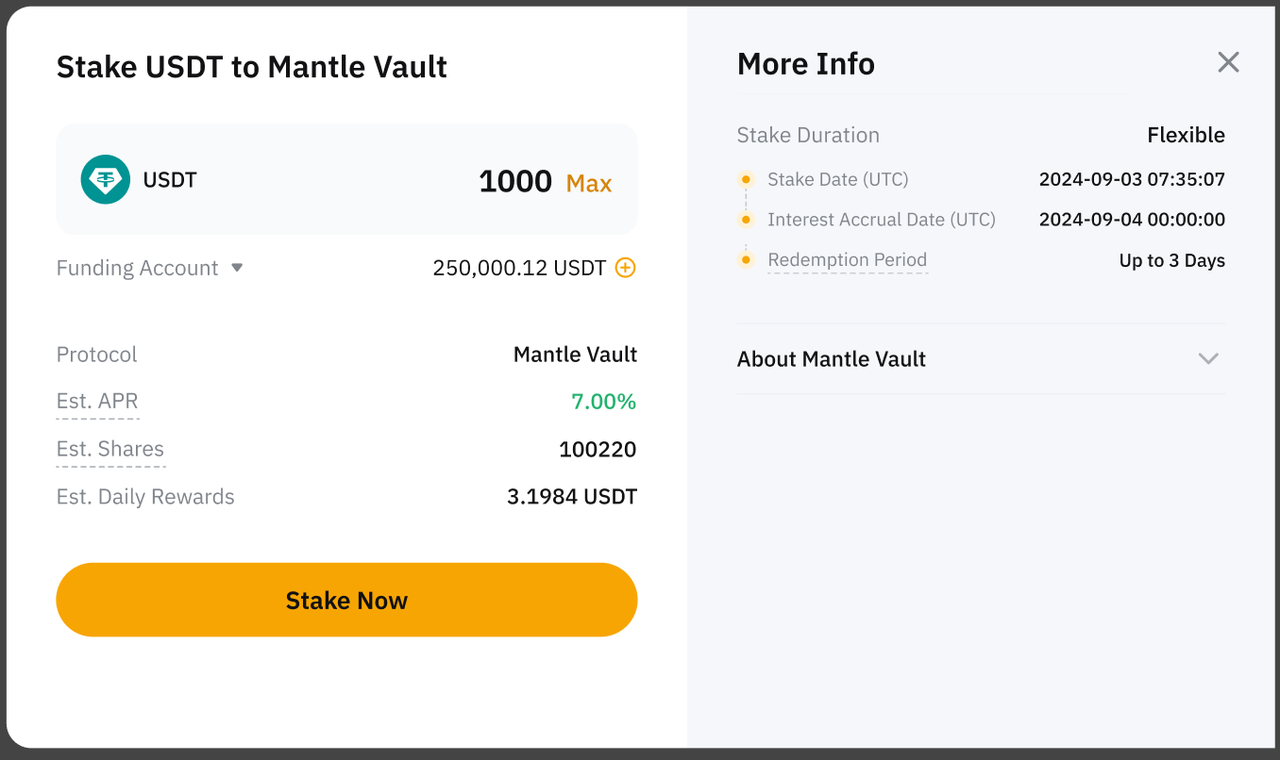Click the More Info panel title
Image resolution: width=1280 pixels, height=760 pixels.
806,63
